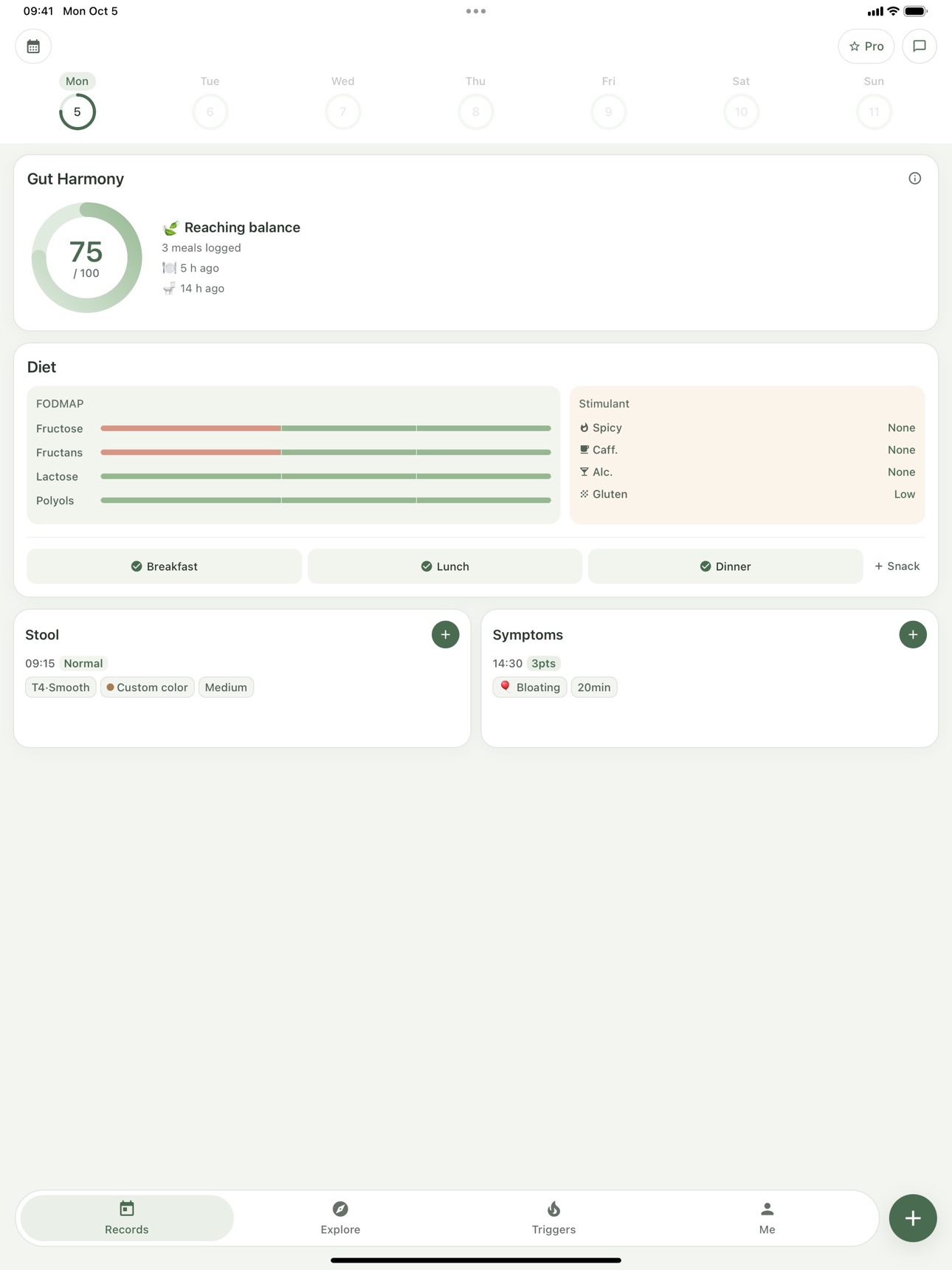Tap the last stool toilet icon
The height and width of the screenshot is (1270, 952).
[x=169, y=288]
